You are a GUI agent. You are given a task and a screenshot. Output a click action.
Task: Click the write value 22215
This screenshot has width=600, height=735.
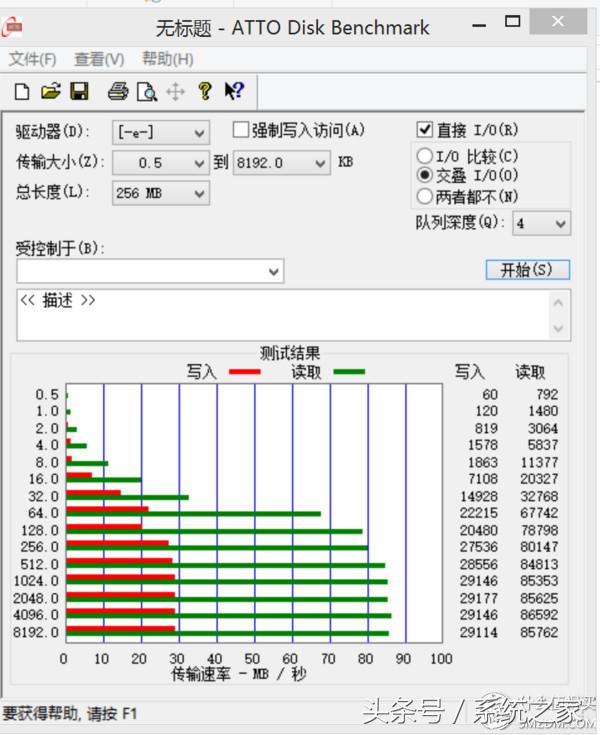(479, 513)
